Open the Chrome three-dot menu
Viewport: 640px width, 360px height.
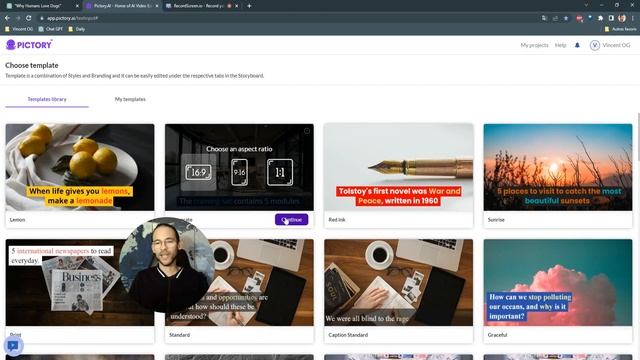pos(633,18)
